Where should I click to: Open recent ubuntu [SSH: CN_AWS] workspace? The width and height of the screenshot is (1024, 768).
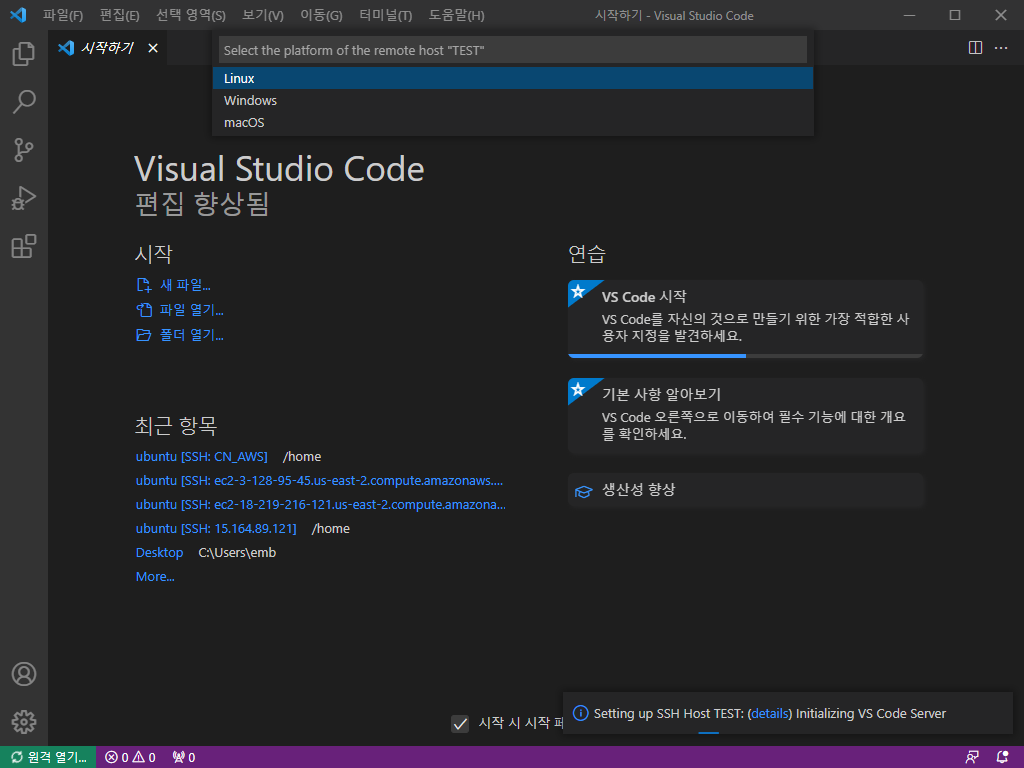202,456
